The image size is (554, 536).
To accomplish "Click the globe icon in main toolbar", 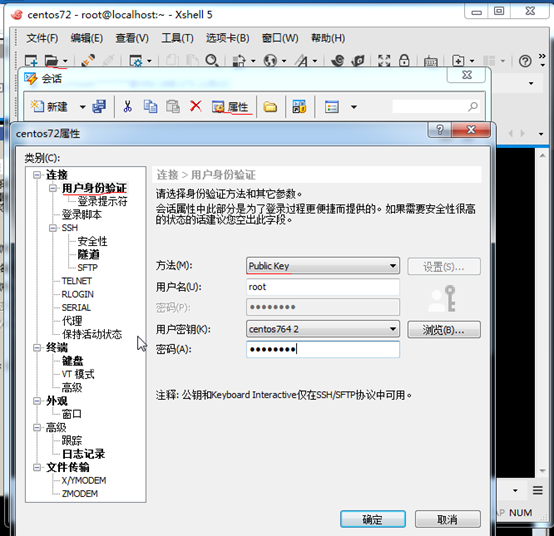I will pos(270,60).
